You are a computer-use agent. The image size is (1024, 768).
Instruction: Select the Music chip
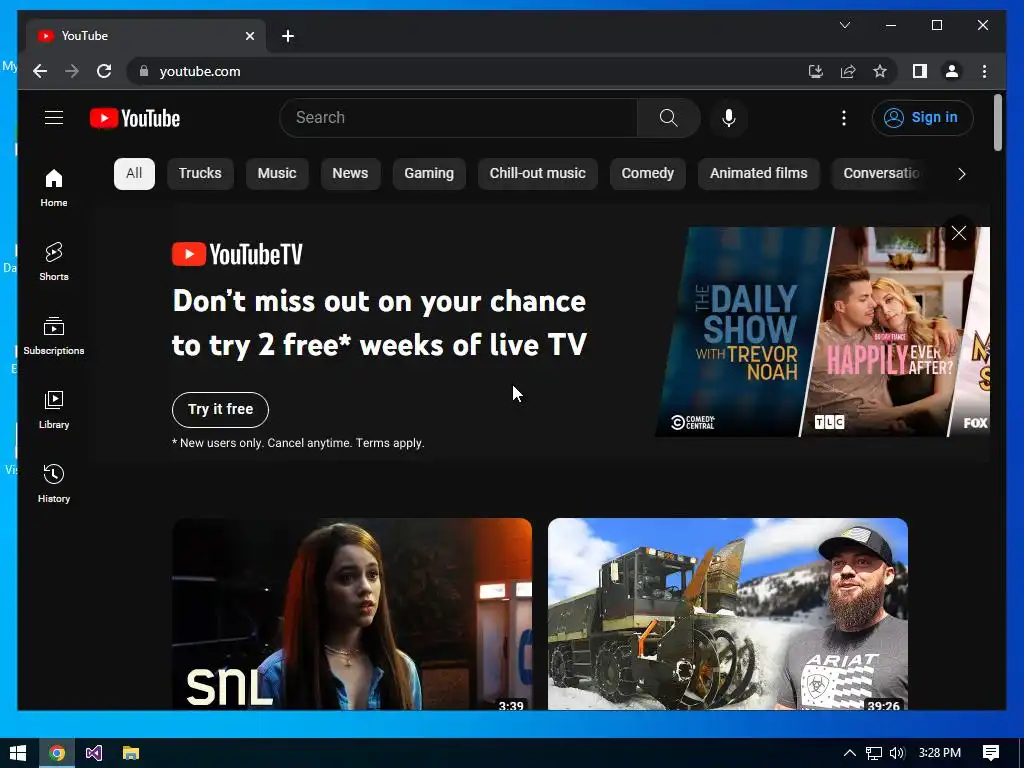coord(277,174)
